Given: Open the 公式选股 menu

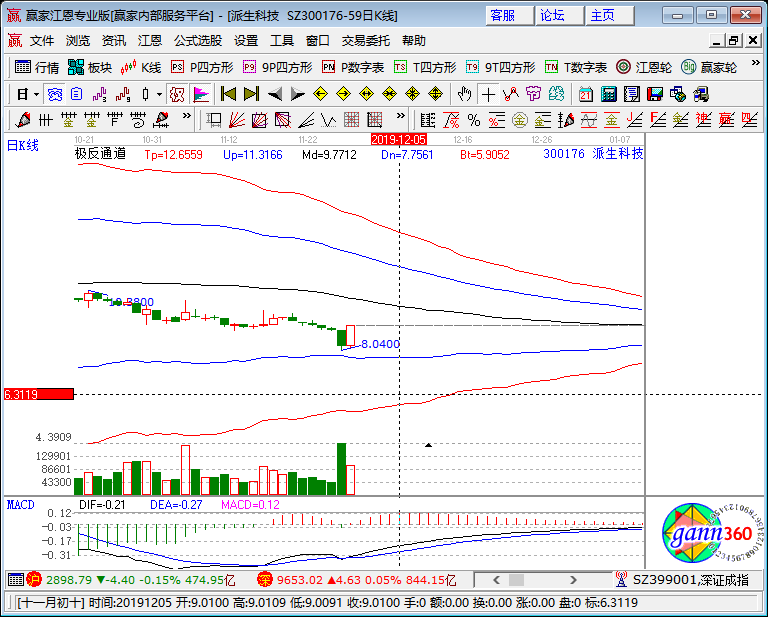Looking at the screenshot, I should point(198,41).
